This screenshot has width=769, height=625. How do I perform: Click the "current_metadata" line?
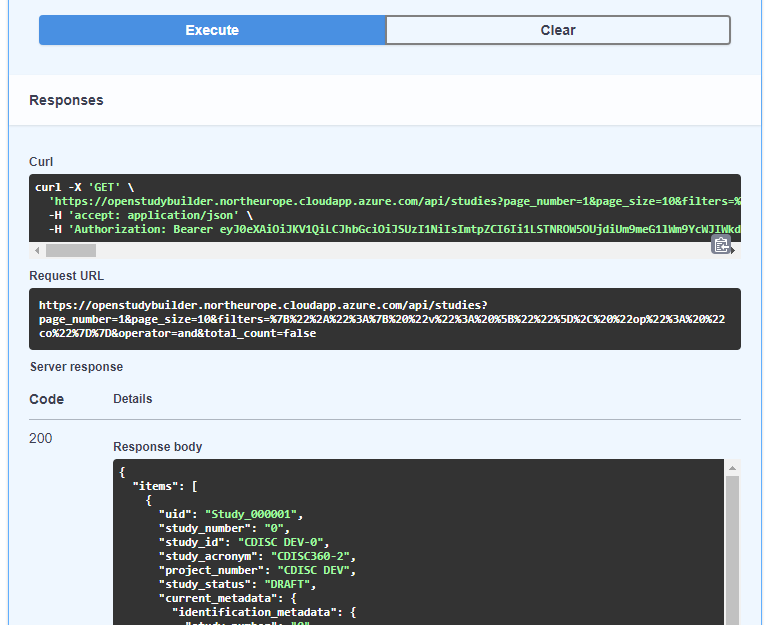(228, 598)
